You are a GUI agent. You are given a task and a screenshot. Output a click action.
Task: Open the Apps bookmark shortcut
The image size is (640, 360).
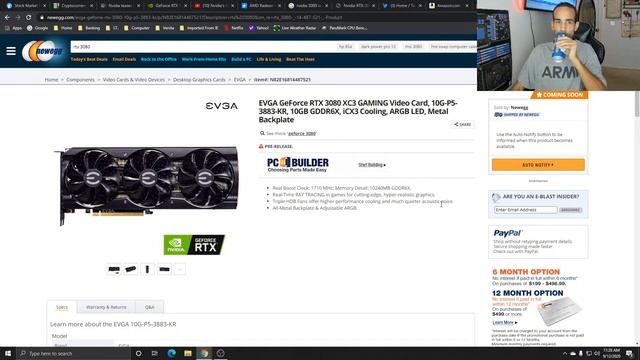pyautogui.click(x=13, y=28)
